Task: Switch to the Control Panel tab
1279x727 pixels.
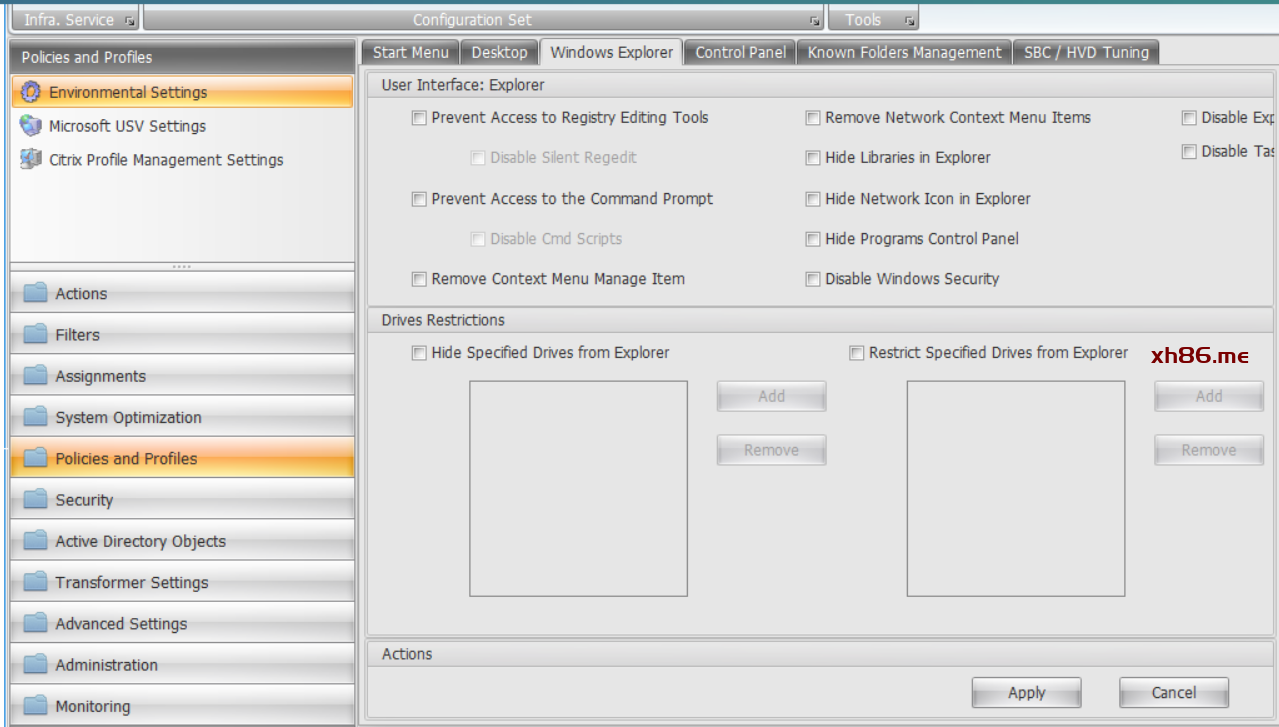Action: pyautogui.click(x=740, y=53)
